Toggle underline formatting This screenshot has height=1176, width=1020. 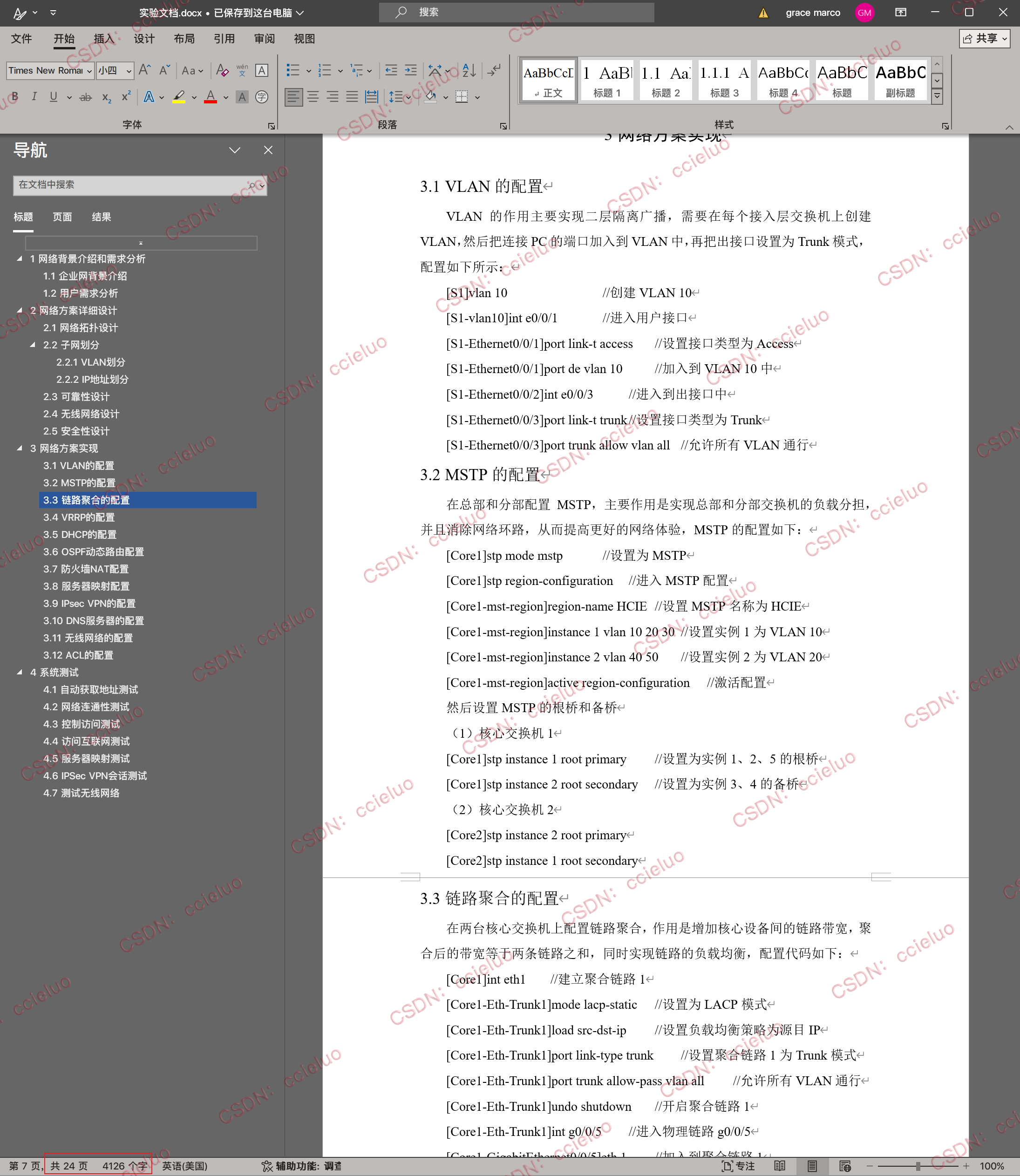[x=54, y=97]
